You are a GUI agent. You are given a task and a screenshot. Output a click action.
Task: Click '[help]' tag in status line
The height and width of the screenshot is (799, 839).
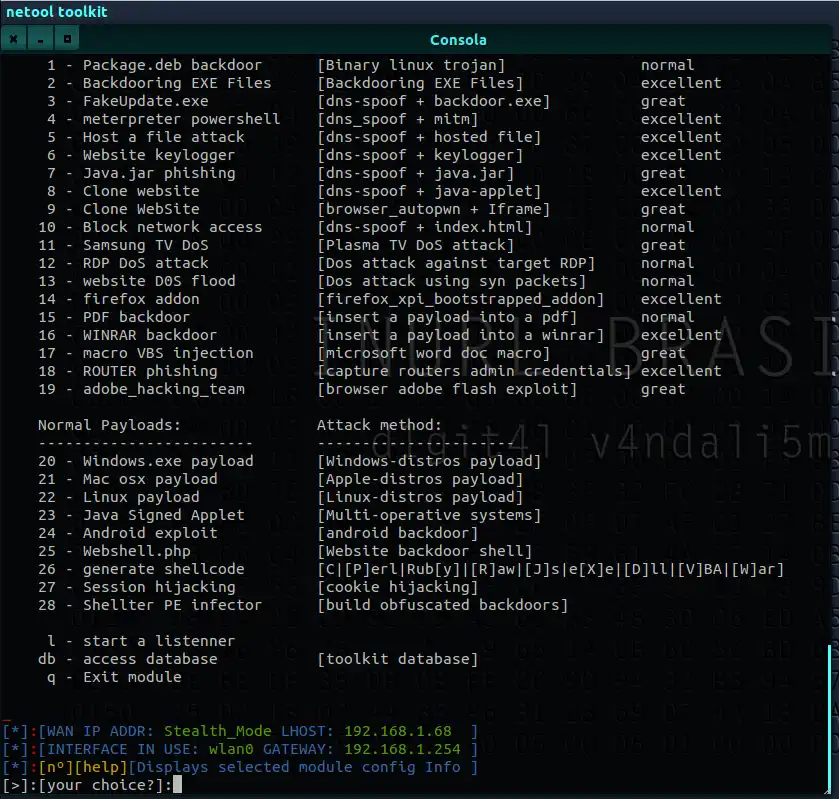pyautogui.click(x=101, y=767)
